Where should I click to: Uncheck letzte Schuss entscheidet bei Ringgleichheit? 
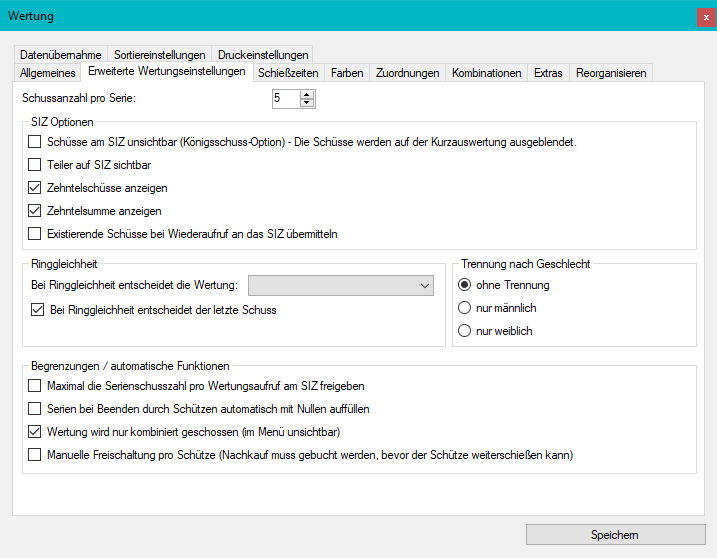pyautogui.click(x=38, y=310)
